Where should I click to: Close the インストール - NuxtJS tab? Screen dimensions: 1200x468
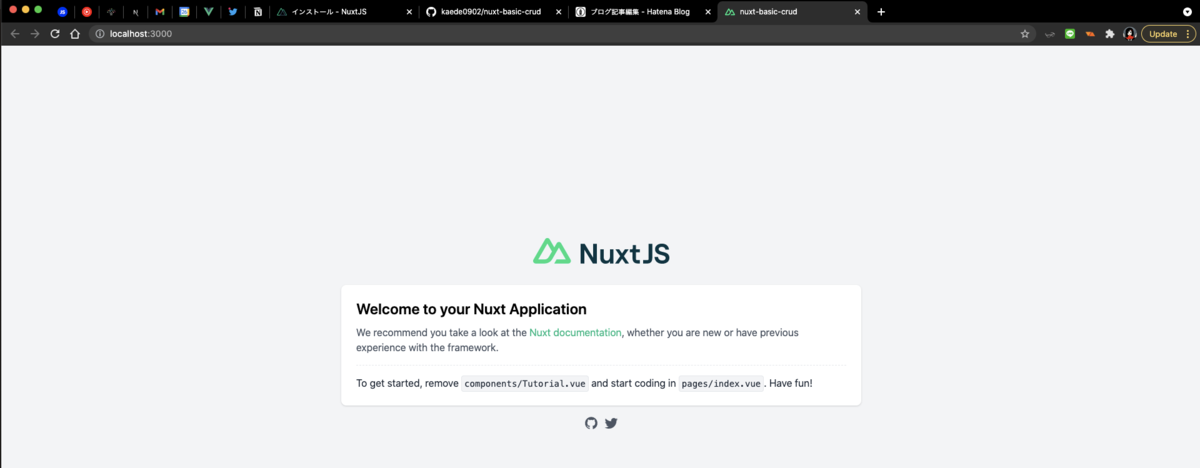[409, 12]
